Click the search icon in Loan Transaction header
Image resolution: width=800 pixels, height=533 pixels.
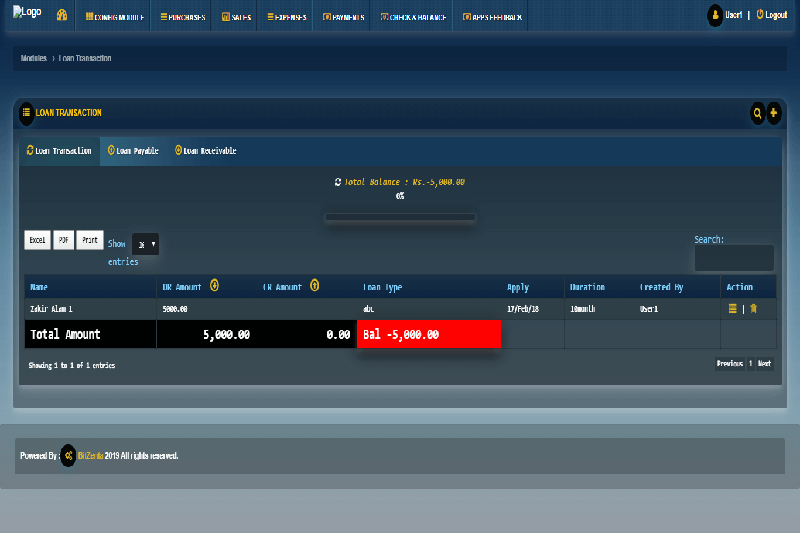pos(757,113)
